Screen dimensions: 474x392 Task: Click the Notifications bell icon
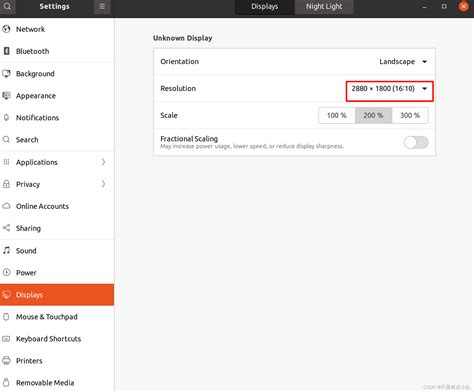point(6,117)
